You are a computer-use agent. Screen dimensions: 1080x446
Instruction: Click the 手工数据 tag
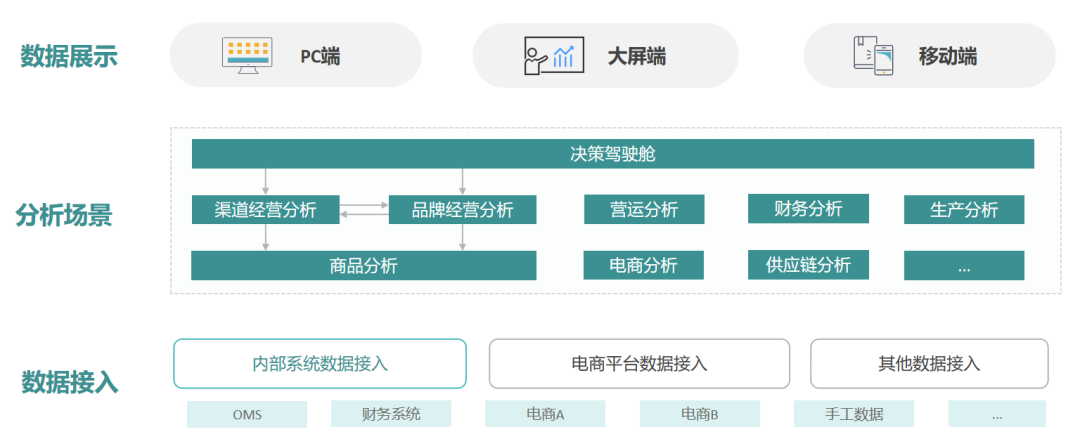tap(853, 414)
